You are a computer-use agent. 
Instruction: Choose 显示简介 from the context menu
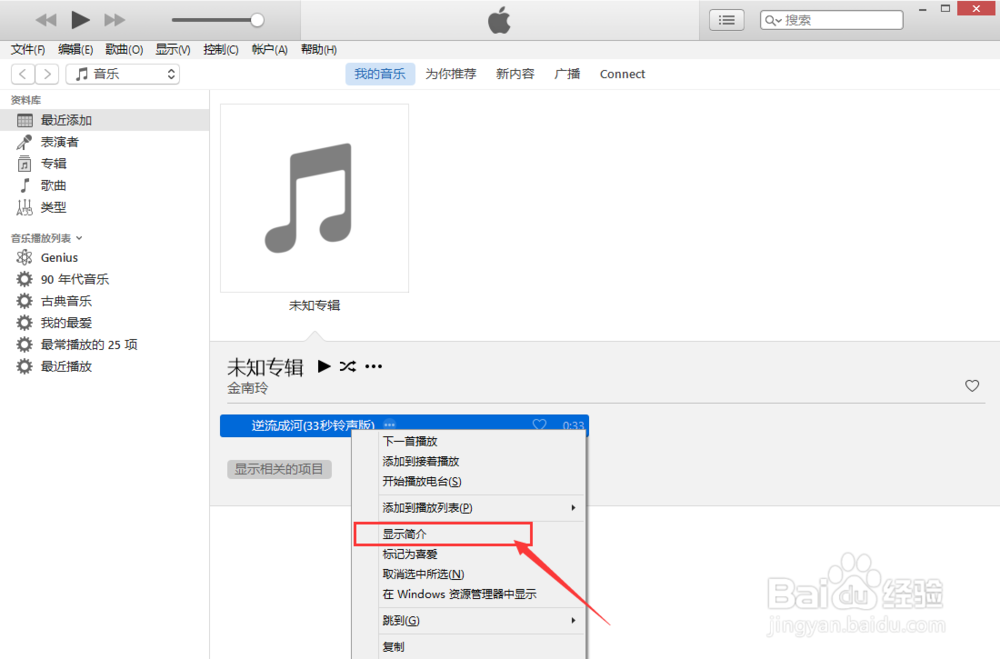pos(405,533)
